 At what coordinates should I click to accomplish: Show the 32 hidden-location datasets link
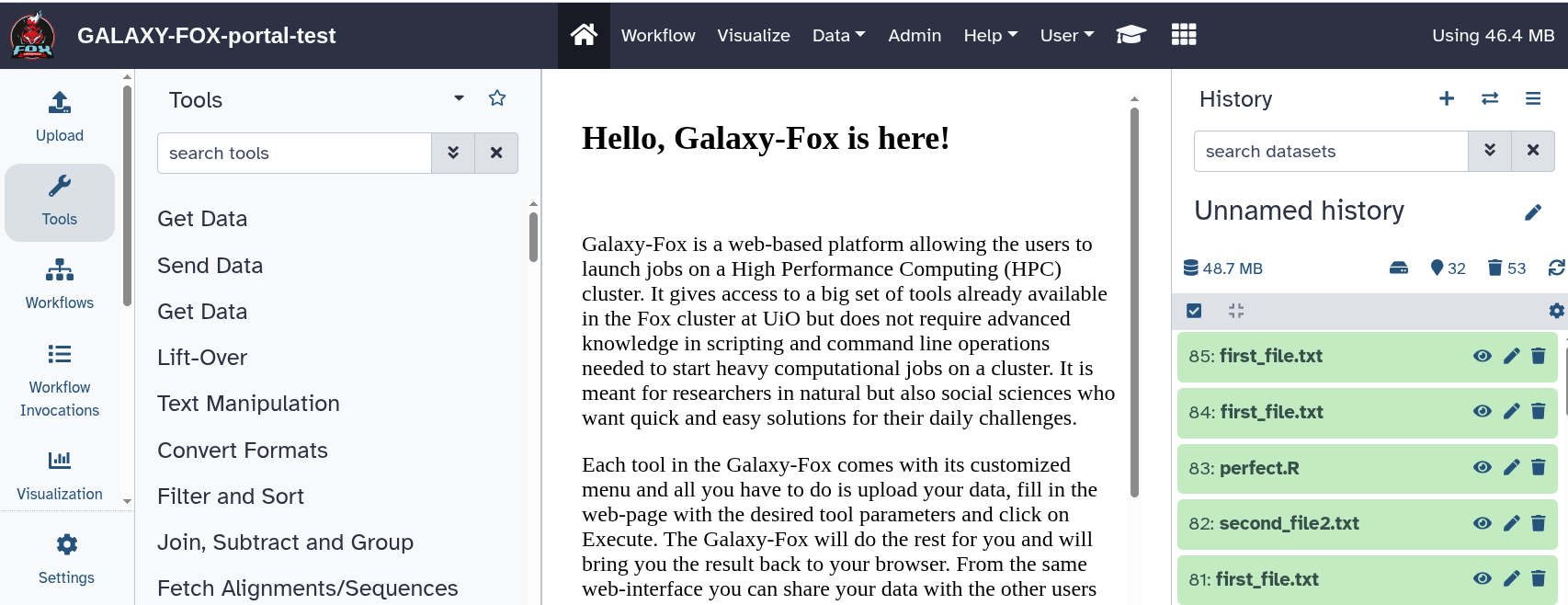(x=1449, y=268)
